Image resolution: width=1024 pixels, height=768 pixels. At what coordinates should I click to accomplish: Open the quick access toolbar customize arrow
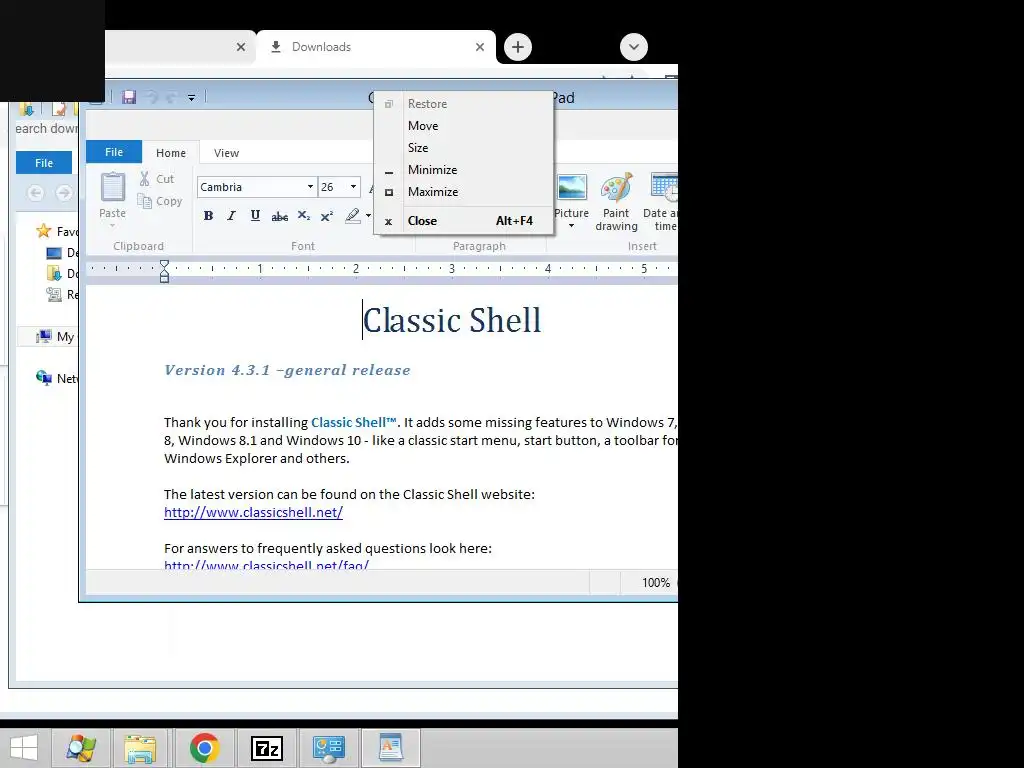[191, 98]
